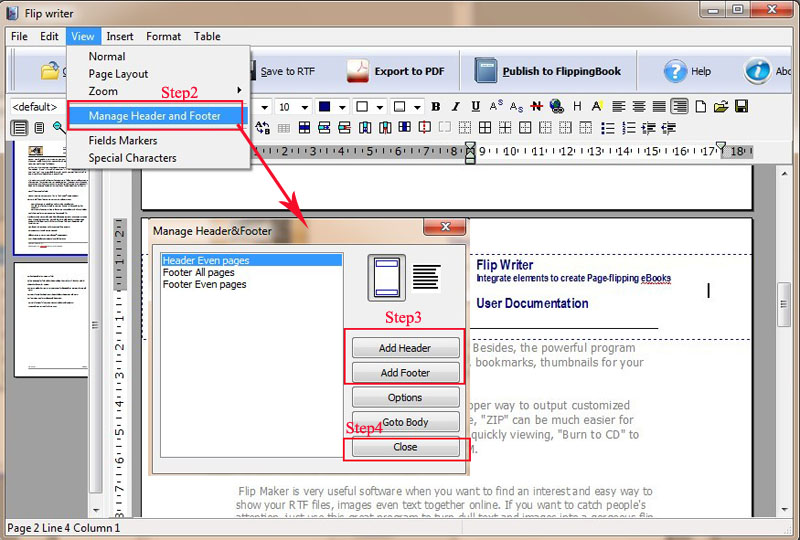Justify text alignment
This screenshot has width=800, height=540.
pyautogui.click(x=659, y=107)
